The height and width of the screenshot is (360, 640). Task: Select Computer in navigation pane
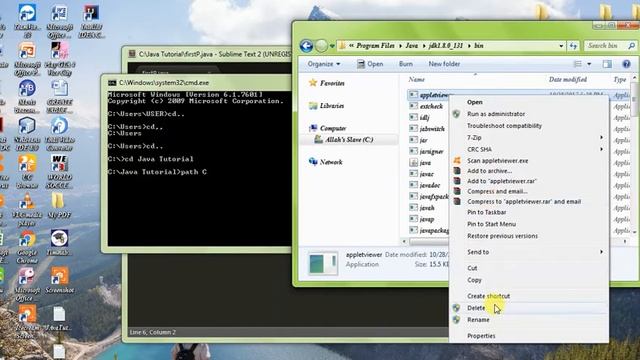pos(328,128)
